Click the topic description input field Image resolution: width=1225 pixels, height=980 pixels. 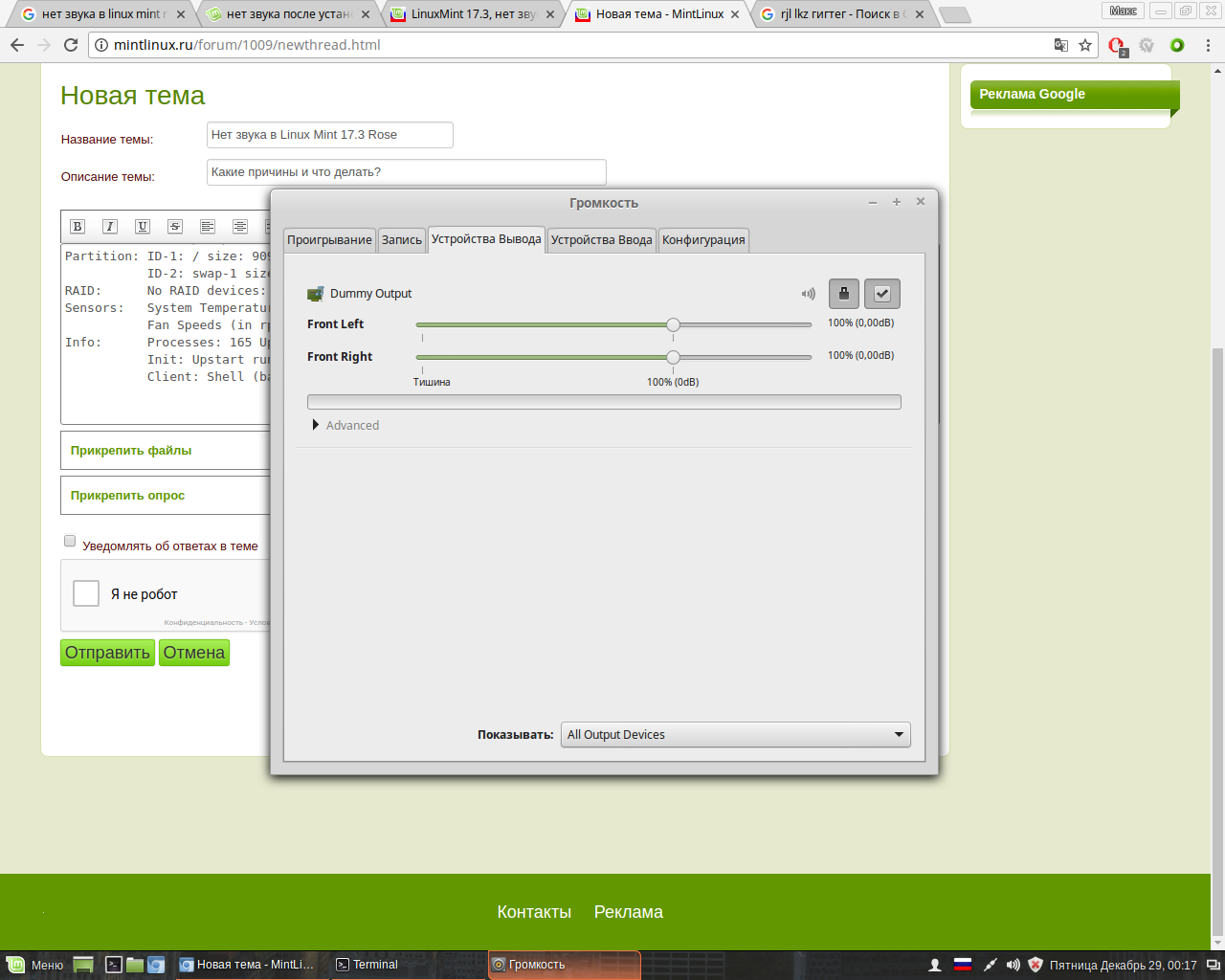(x=407, y=172)
